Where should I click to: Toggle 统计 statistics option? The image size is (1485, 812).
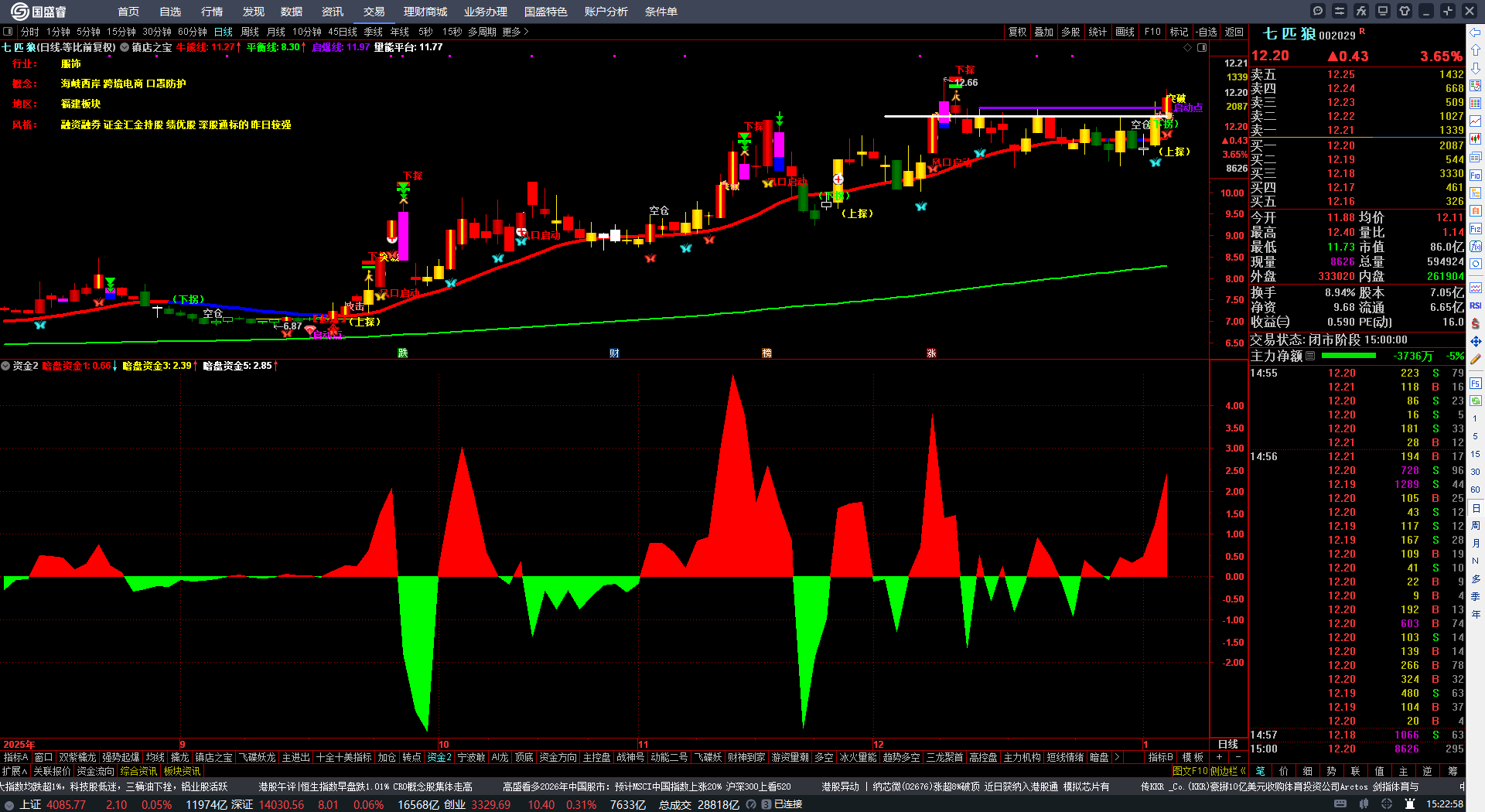click(x=1098, y=32)
